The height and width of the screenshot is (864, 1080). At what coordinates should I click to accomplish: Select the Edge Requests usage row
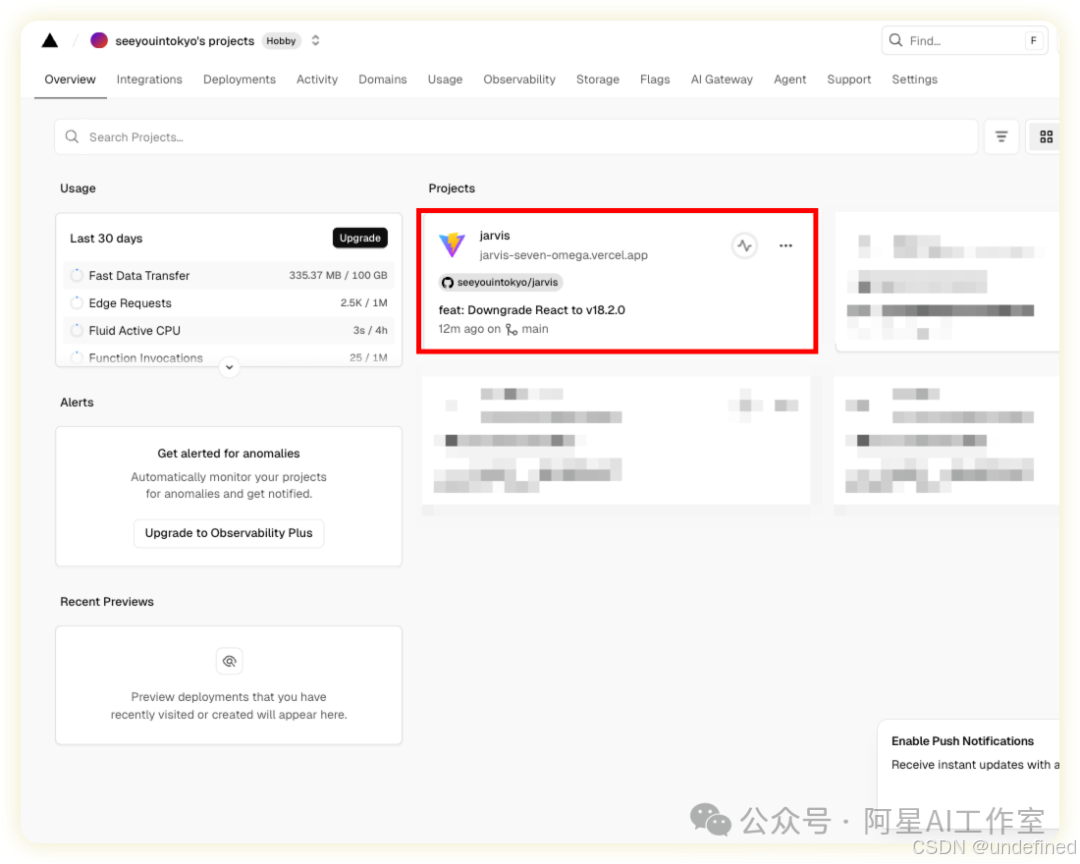pos(229,303)
